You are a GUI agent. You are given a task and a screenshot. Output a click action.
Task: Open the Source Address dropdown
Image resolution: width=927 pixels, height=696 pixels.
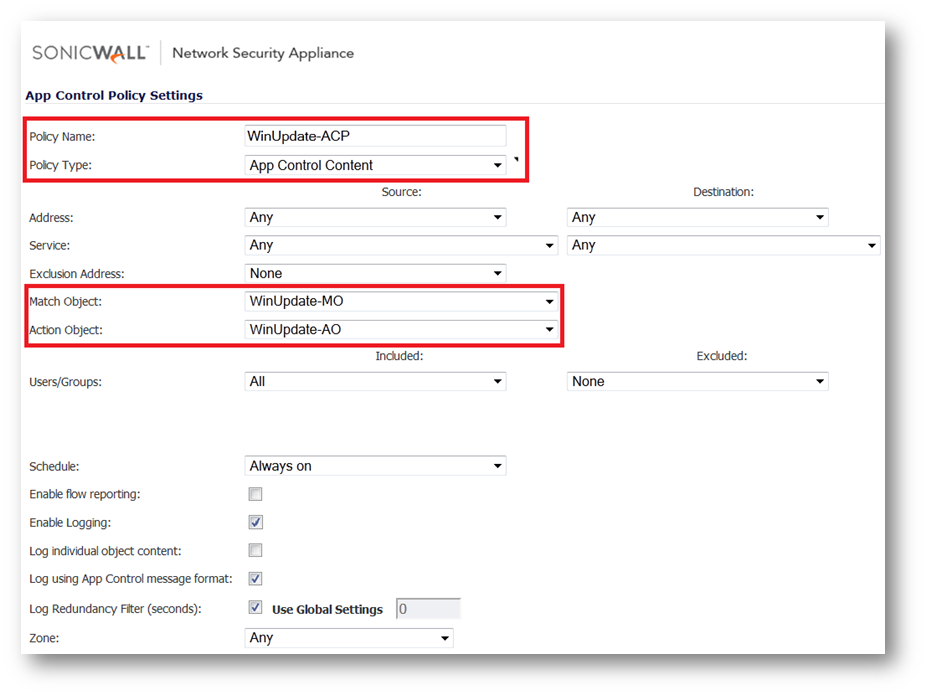pos(375,217)
